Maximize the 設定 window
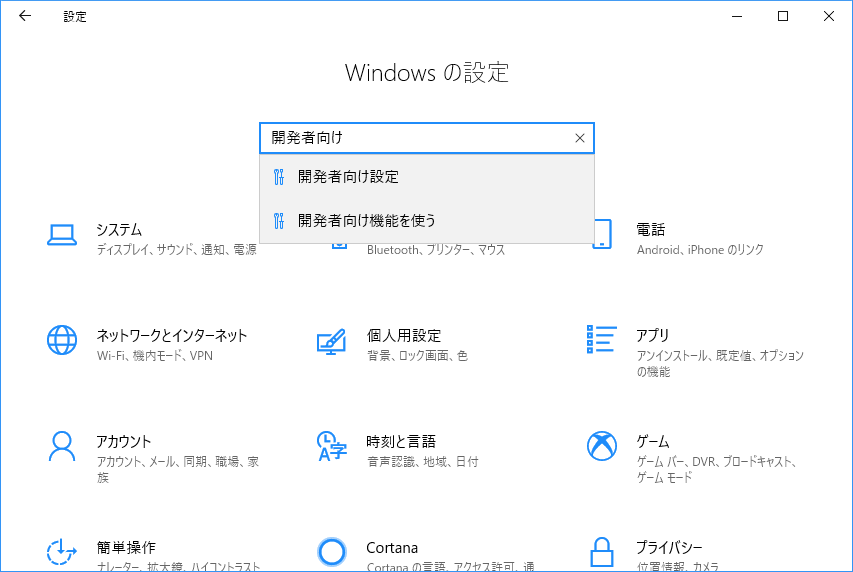Screen dimensions: 853x572 783,16
